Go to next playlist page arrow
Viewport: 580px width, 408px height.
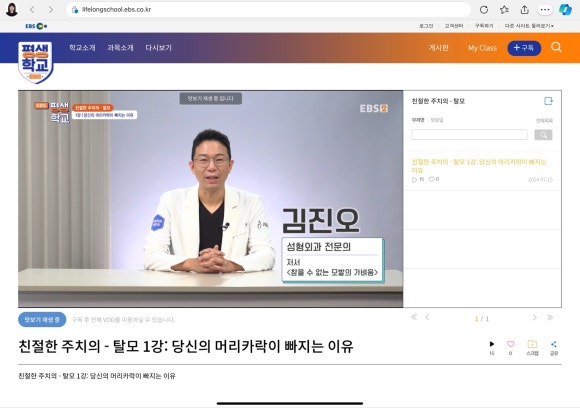tap(535, 317)
